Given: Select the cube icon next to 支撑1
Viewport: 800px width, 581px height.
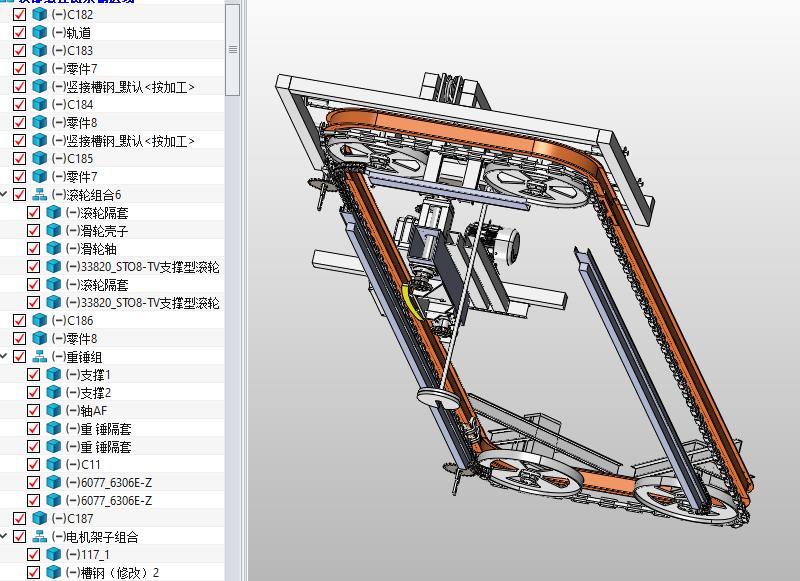Looking at the screenshot, I should (54, 374).
